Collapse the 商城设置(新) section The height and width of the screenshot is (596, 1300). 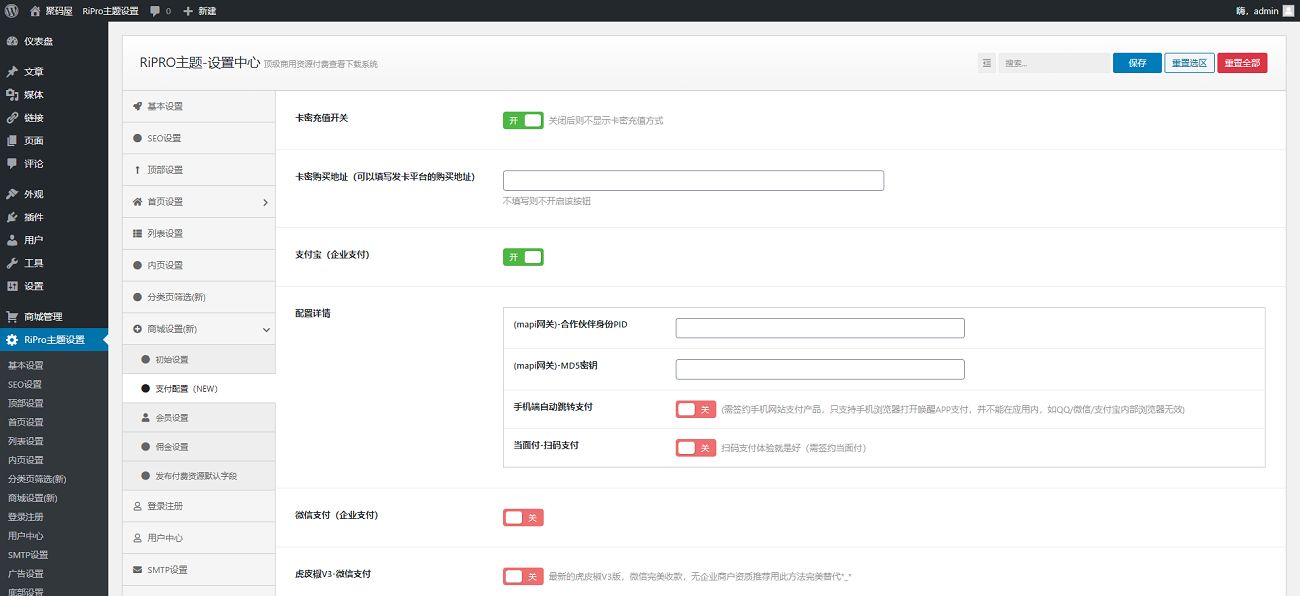(x=265, y=329)
